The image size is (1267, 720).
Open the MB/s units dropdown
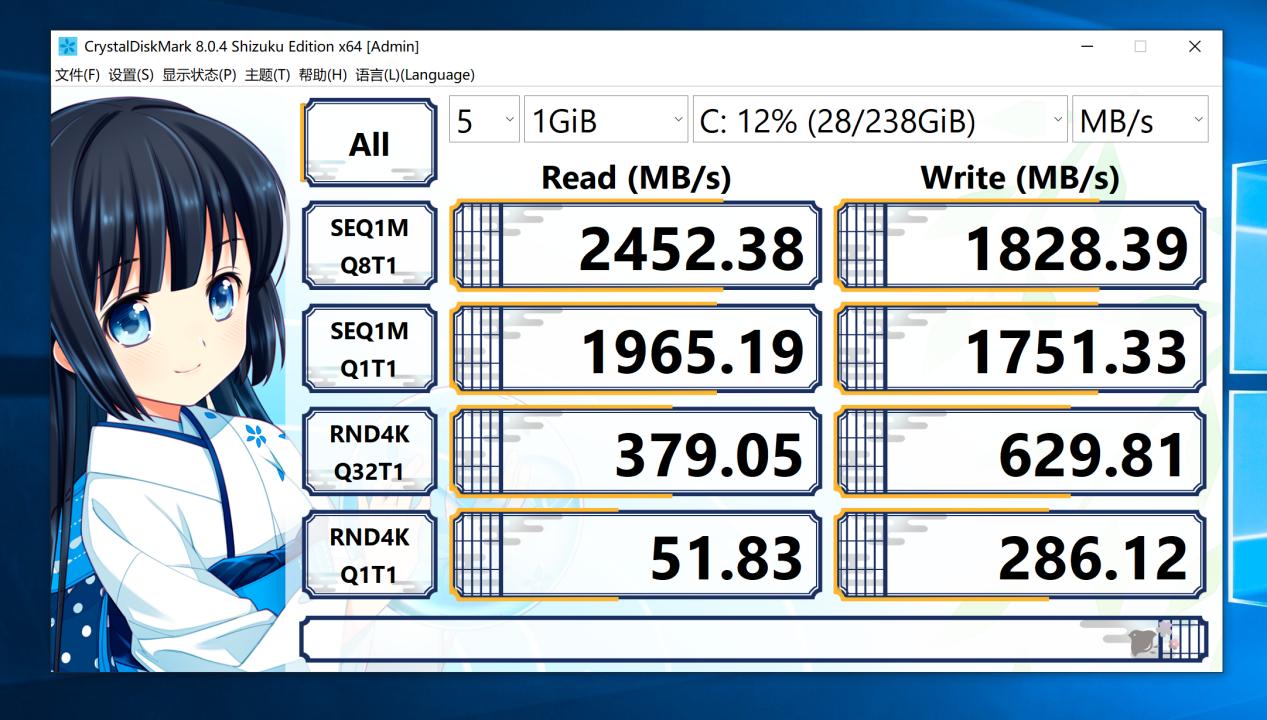(x=1140, y=119)
